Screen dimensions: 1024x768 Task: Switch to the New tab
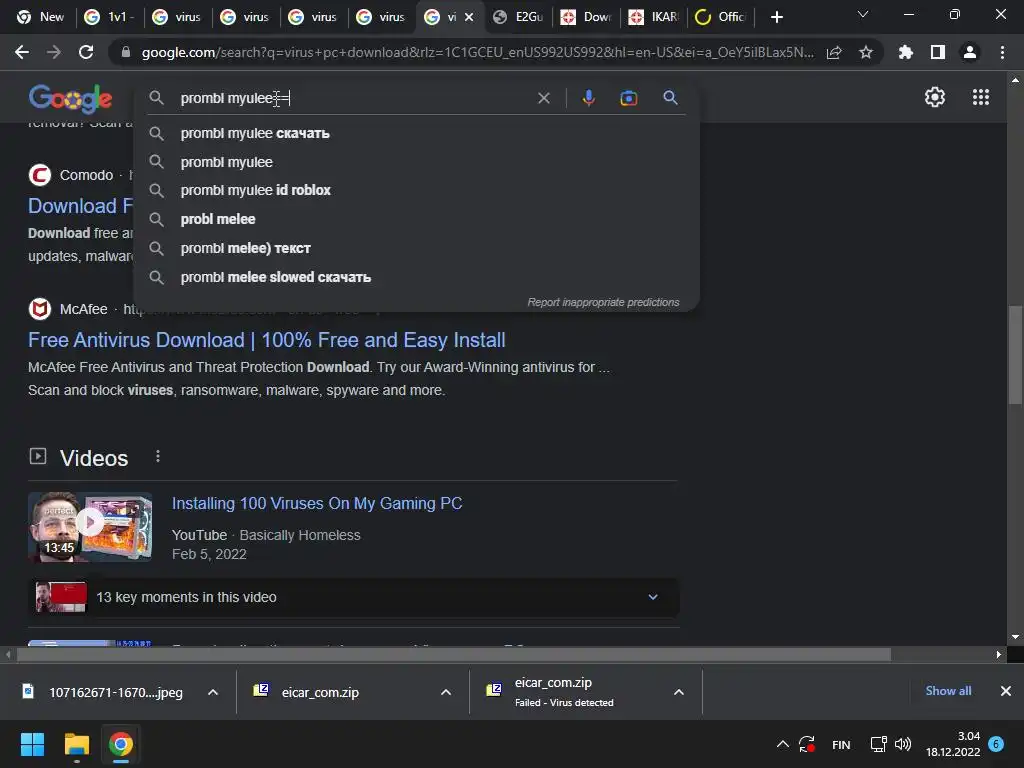pyautogui.click(x=40, y=17)
